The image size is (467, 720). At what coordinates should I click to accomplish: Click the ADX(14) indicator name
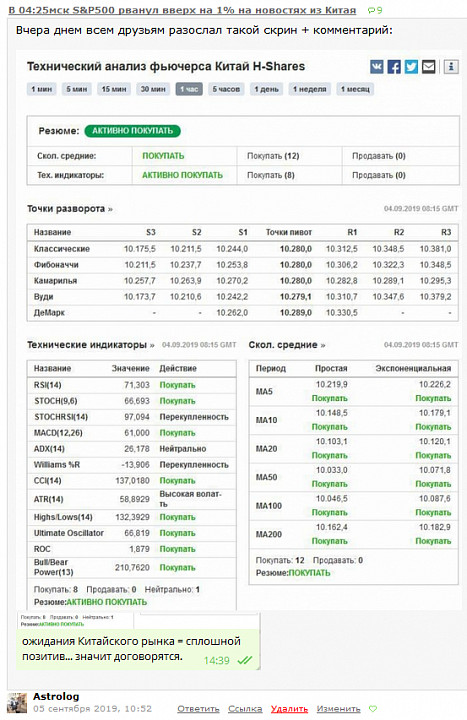49,449
